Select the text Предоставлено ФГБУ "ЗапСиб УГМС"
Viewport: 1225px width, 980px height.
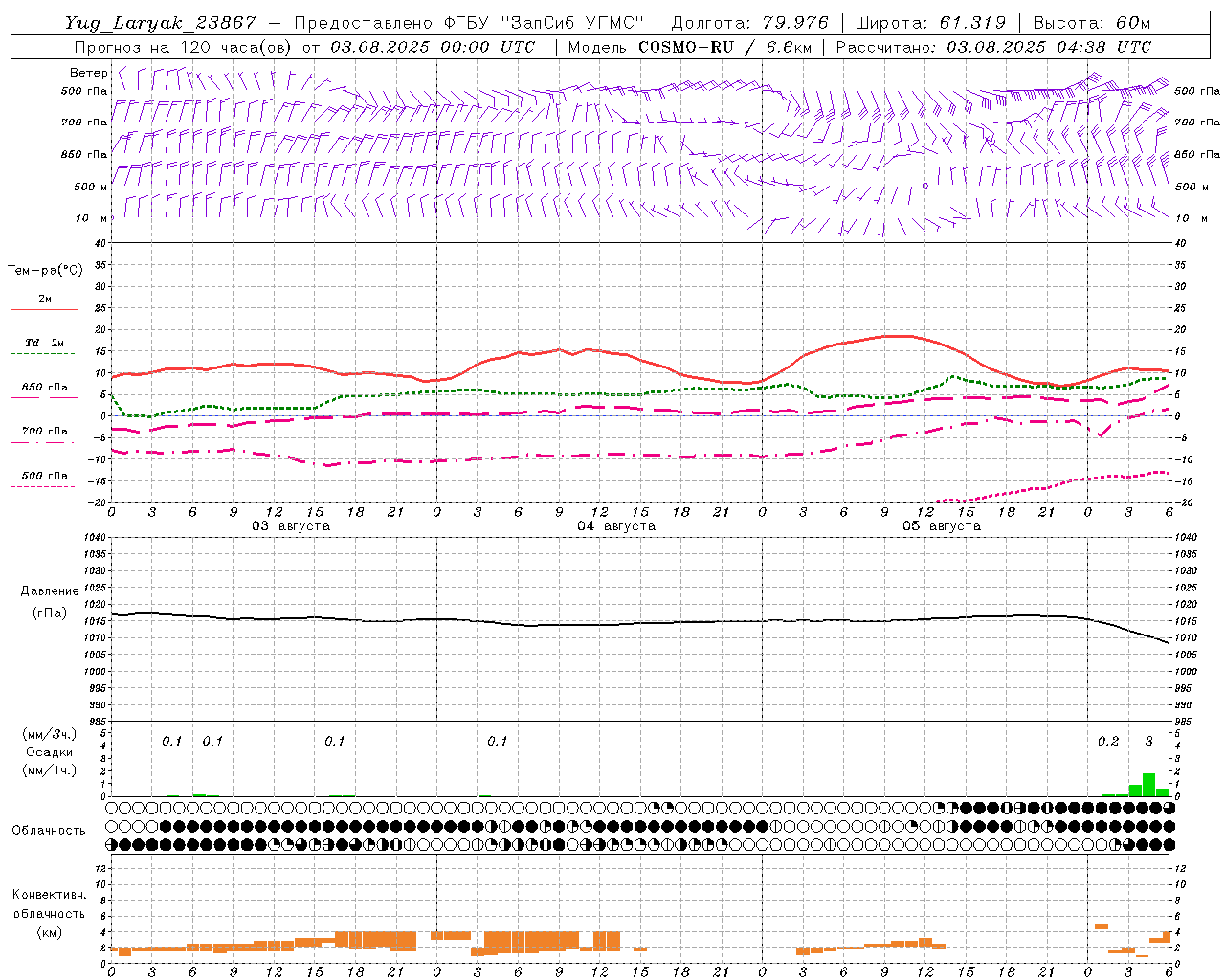click(x=470, y=23)
